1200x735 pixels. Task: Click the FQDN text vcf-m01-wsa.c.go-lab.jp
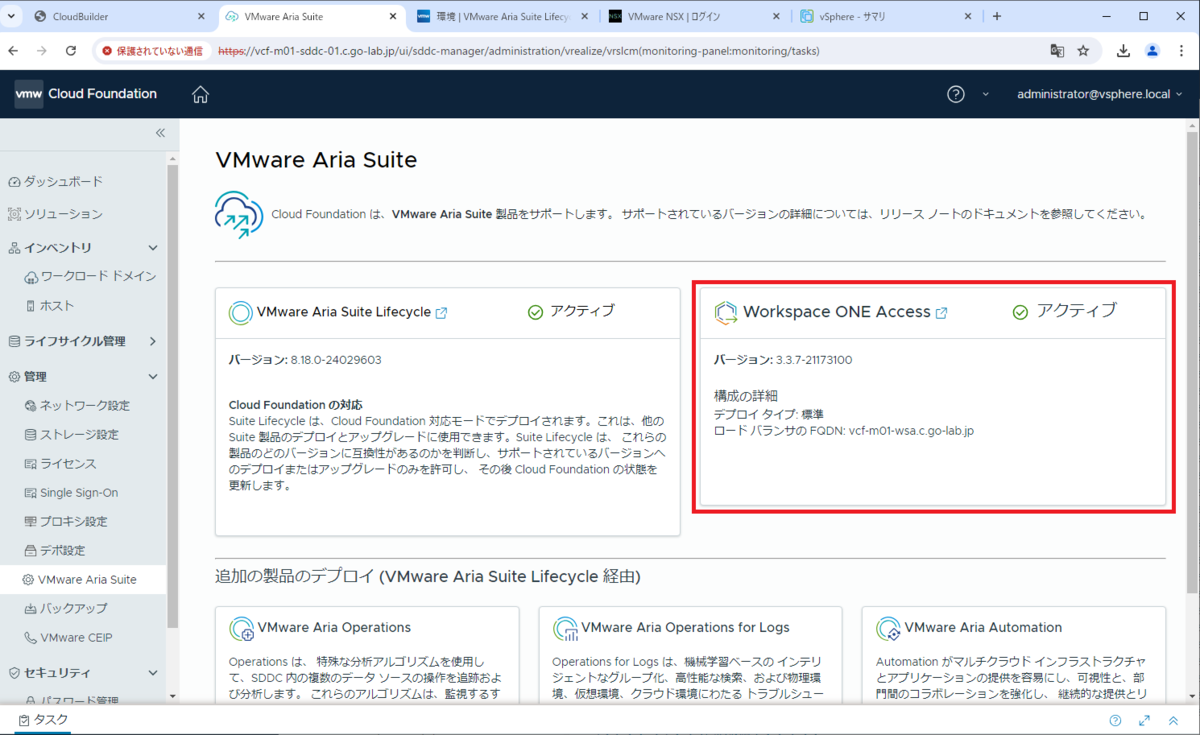pyautogui.click(x=911, y=431)
